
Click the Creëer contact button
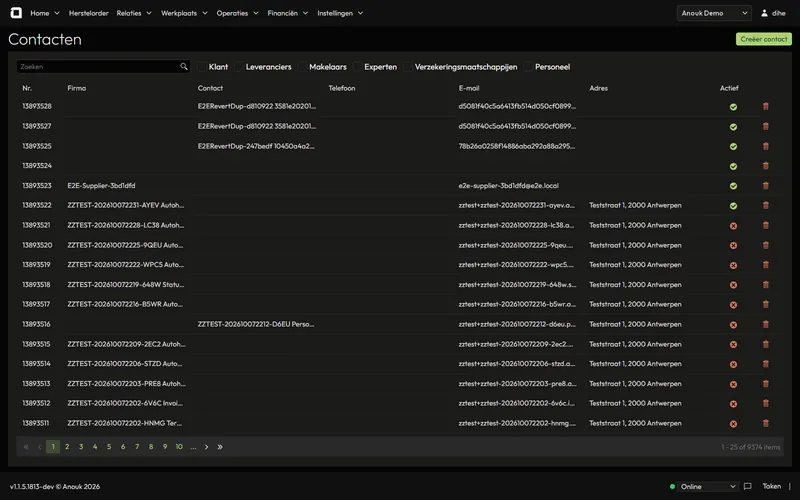(764, 39)
